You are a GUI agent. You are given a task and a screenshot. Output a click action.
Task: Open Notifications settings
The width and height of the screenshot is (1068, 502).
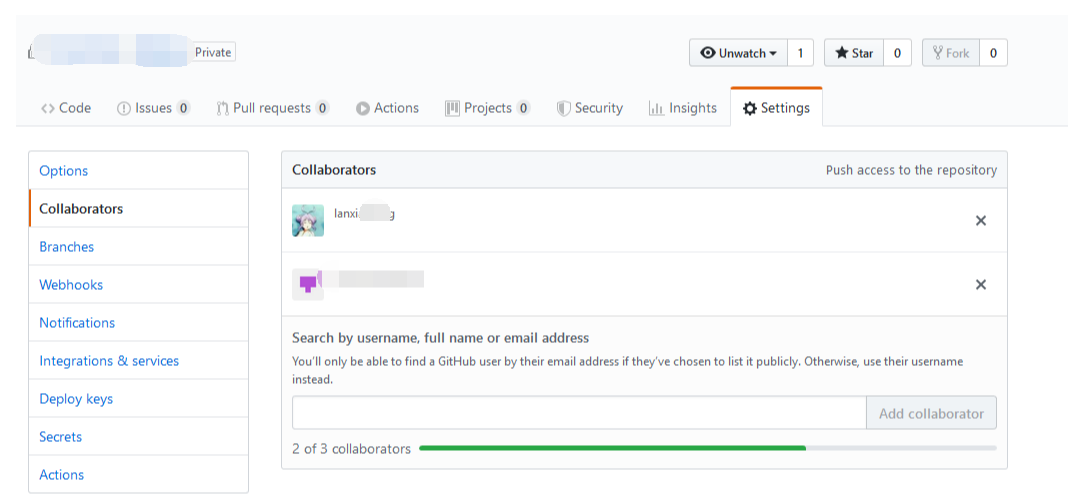(x=138, y=323)
